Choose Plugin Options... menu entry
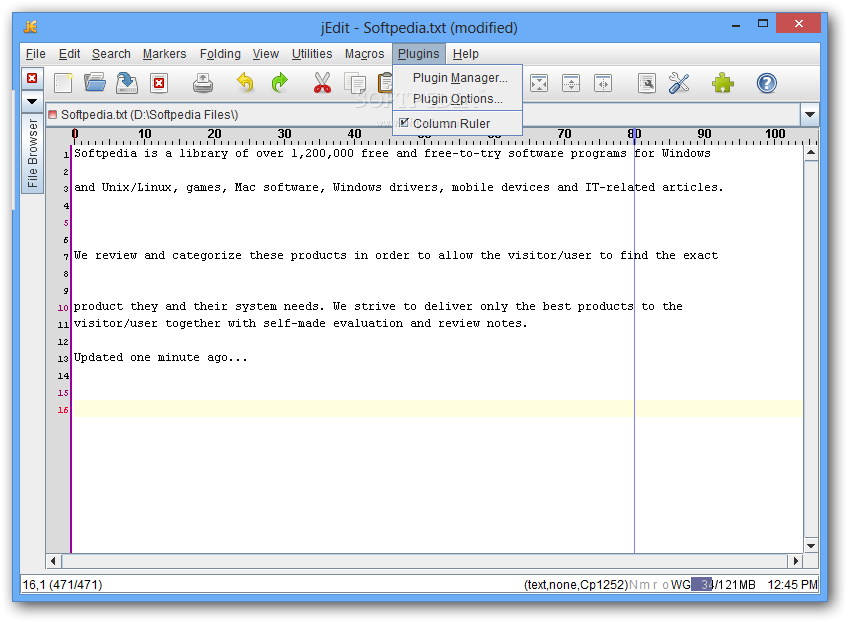Viewport: 848px width, 622px height. (458, 99)
